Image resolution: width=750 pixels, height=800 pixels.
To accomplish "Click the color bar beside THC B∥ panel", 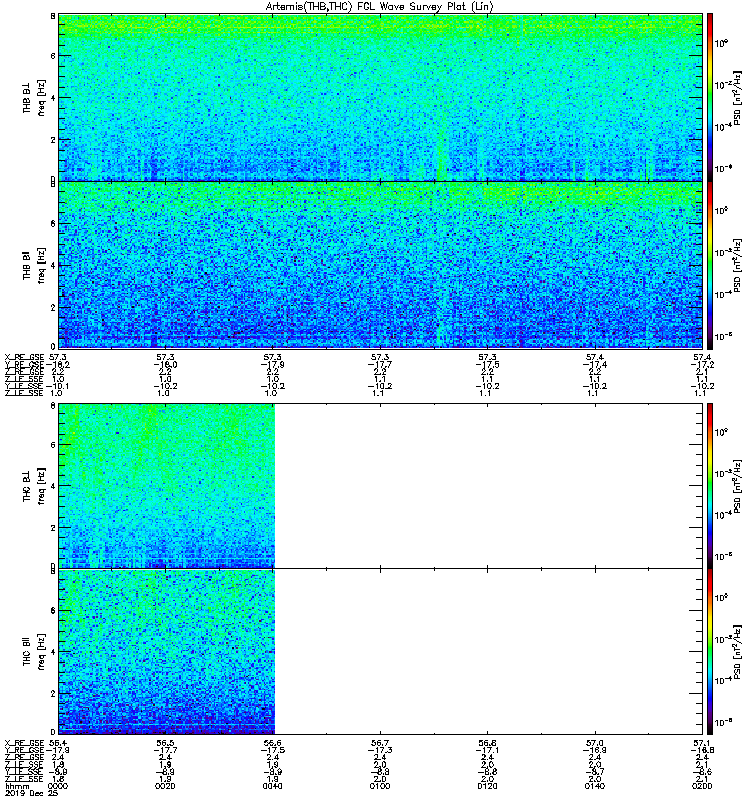I will [x=710, y=652].
